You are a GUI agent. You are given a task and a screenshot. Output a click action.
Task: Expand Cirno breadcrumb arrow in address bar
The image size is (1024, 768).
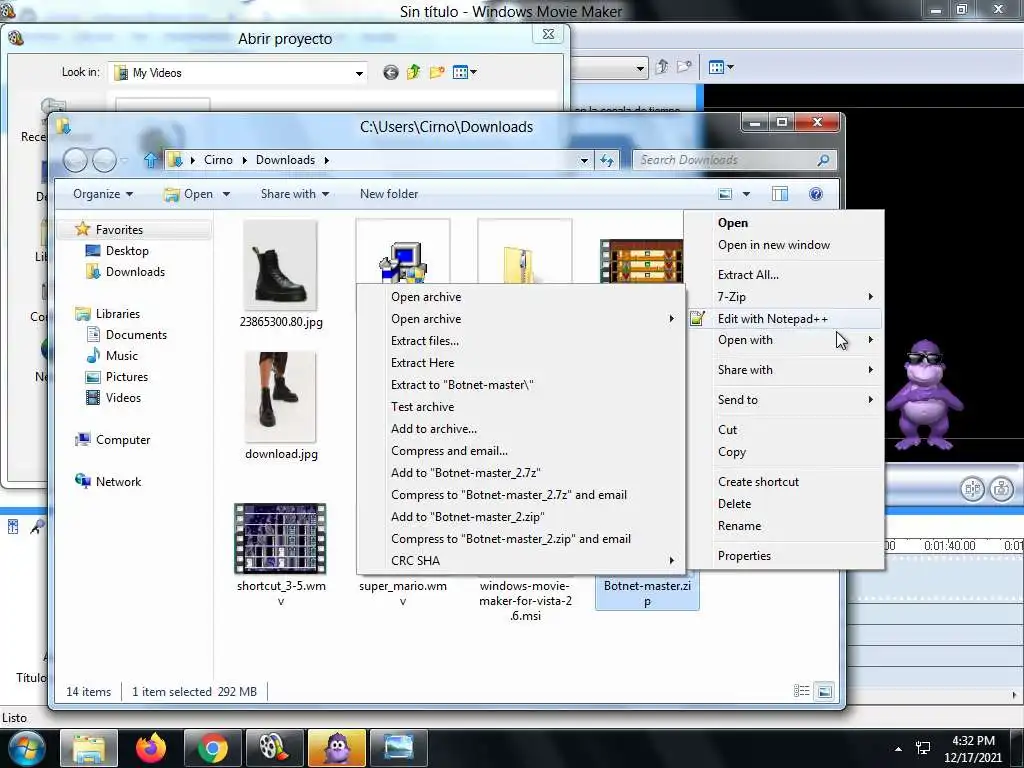pyautogui.click(x=244, y=160)
